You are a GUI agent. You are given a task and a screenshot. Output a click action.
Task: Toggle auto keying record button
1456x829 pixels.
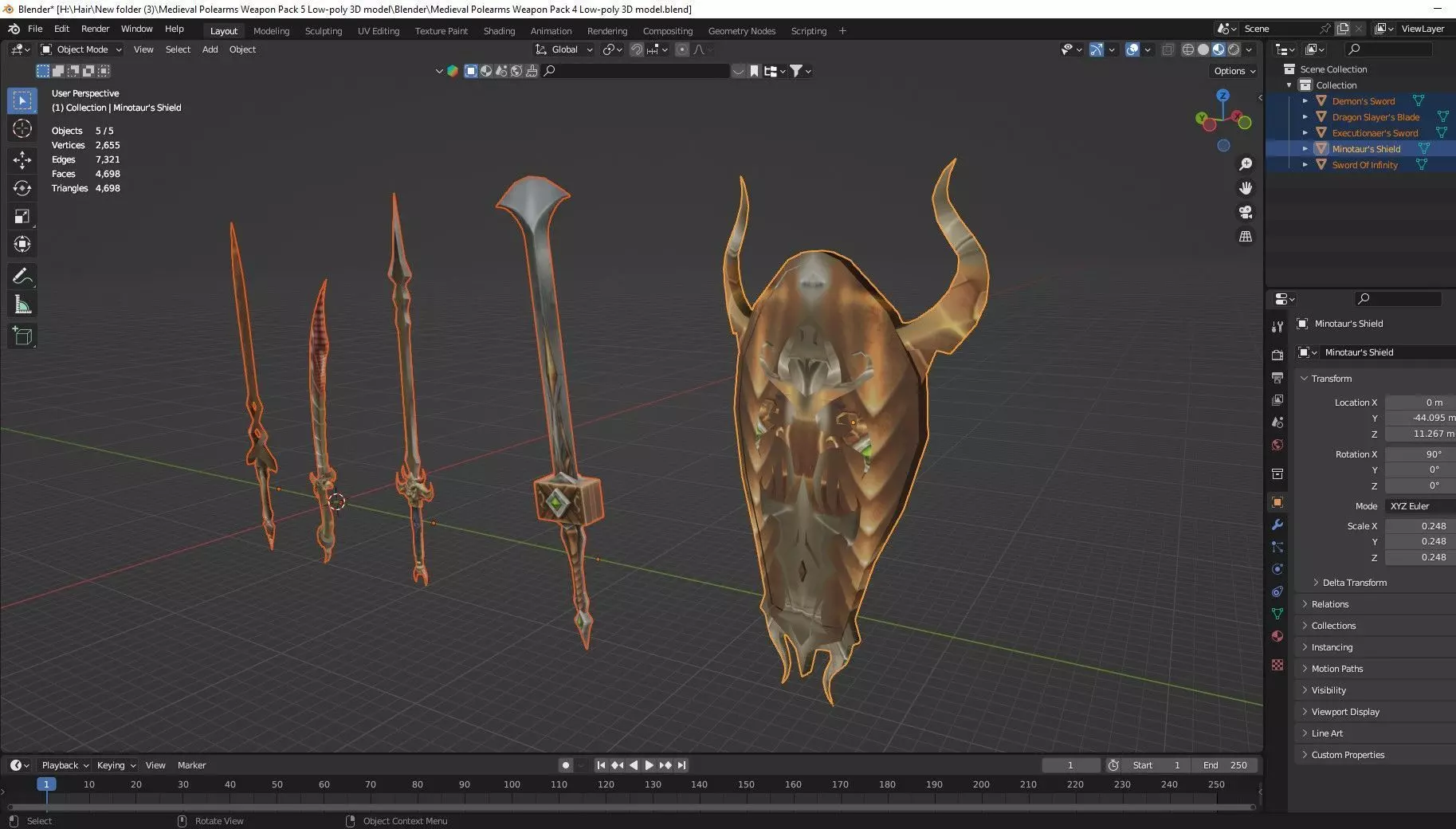pyautogui.click(x=565, y=765)
